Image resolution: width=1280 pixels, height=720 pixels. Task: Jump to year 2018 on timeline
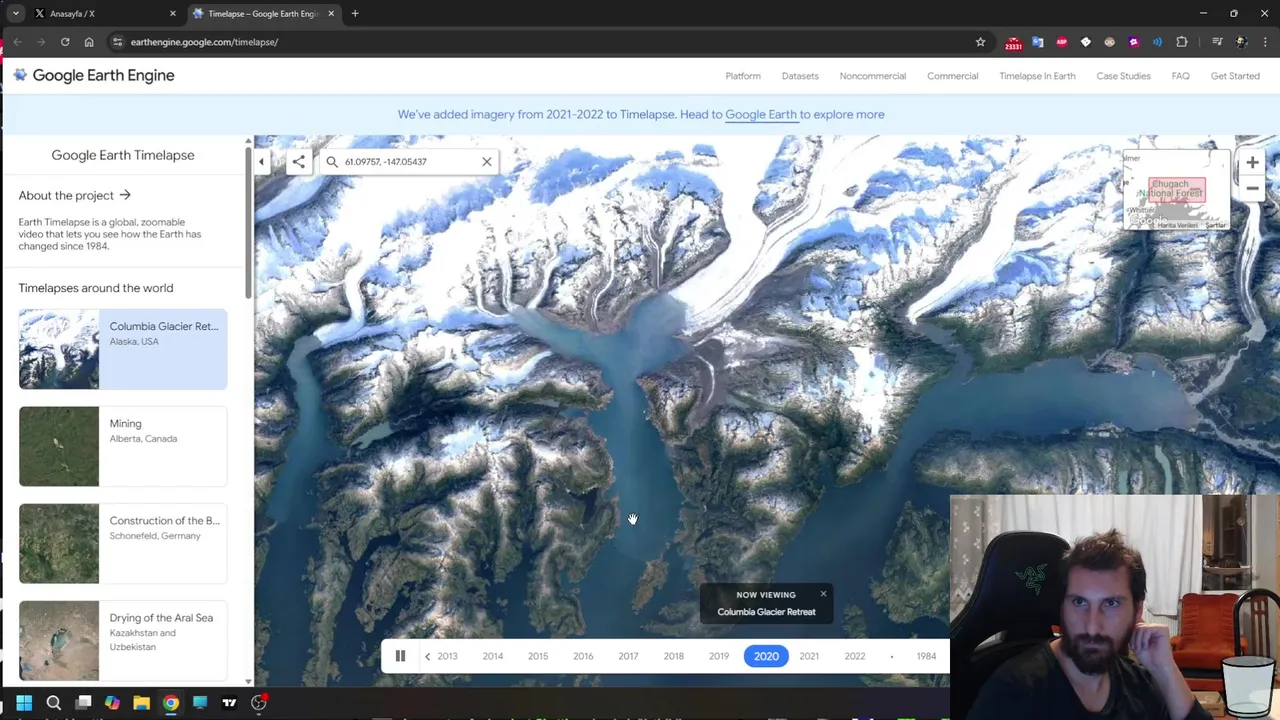pyautogui.click(x=674, y=656)
